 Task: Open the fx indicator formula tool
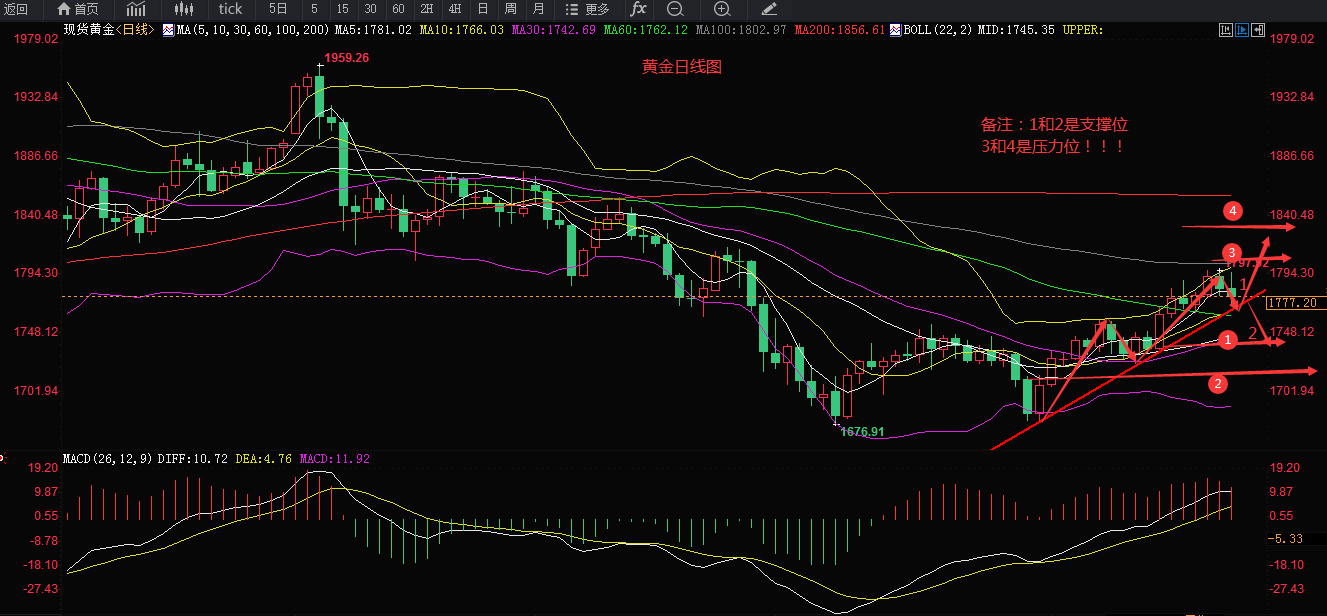click(x=638, y=9)
